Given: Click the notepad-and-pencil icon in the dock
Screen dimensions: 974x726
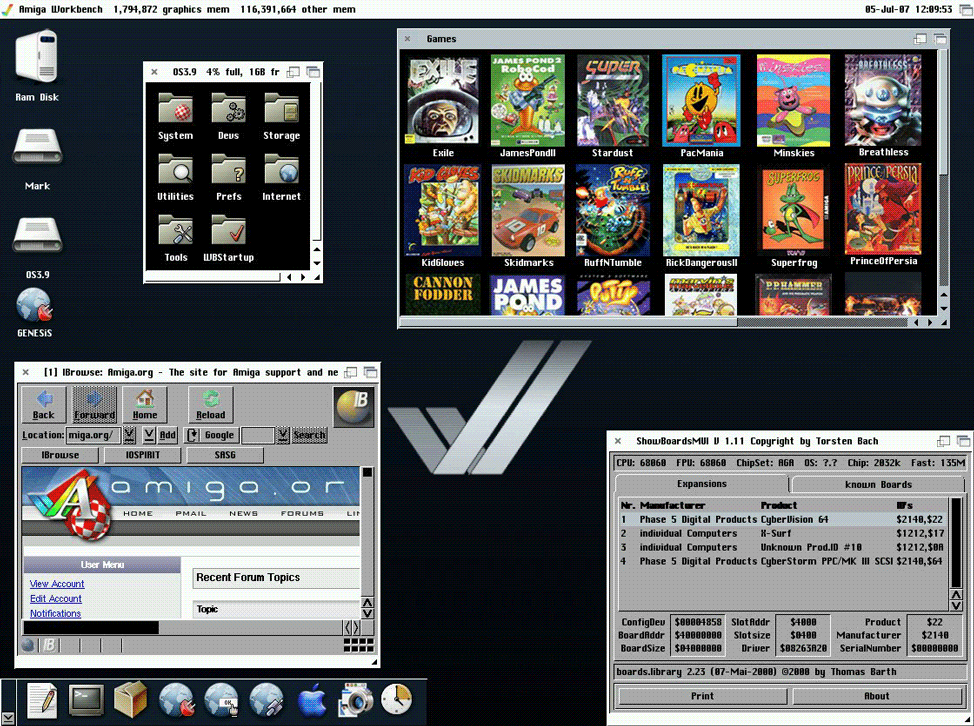Looking at the screenshot, I should (42, 701).
